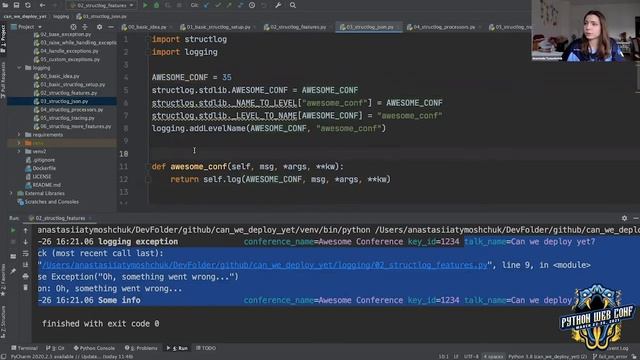Pin the Run tab

point(13,271)
